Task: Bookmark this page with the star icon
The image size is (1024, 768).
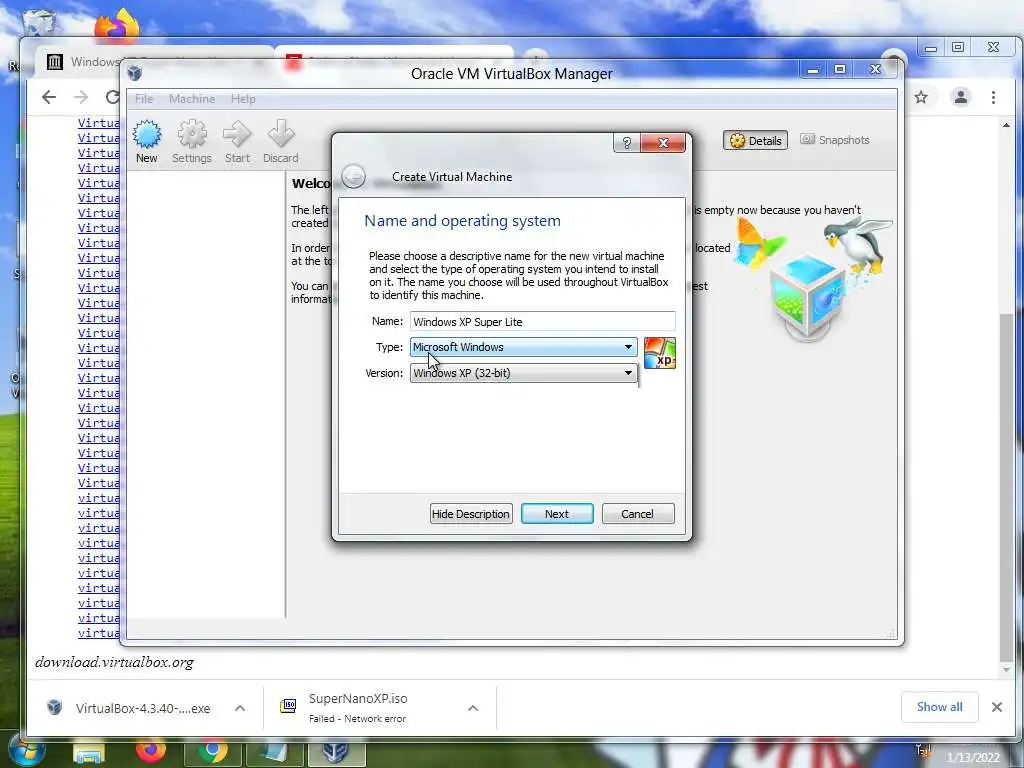Action: click(921, 97)
